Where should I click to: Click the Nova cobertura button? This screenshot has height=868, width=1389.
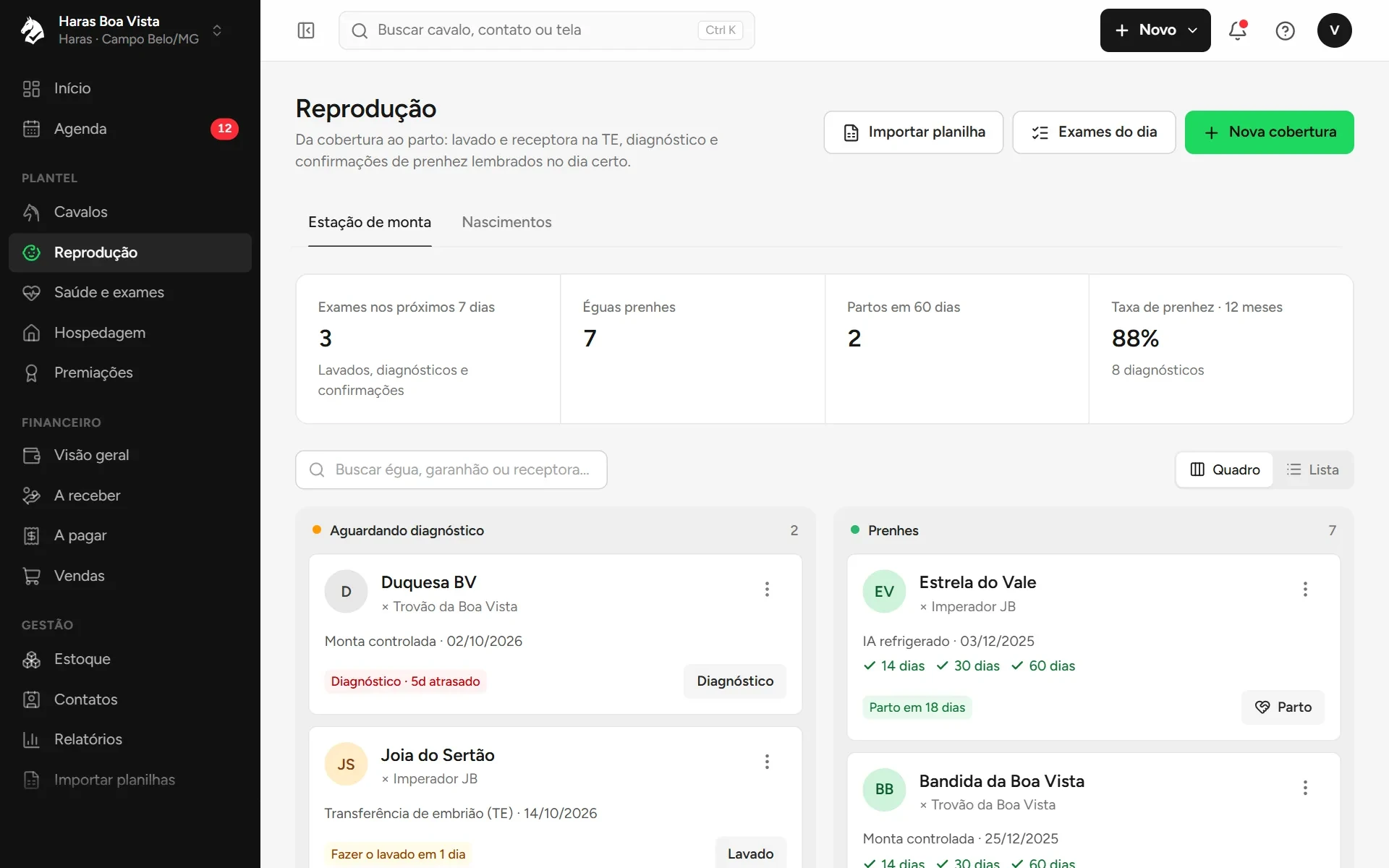click(x=1269, y=132)
